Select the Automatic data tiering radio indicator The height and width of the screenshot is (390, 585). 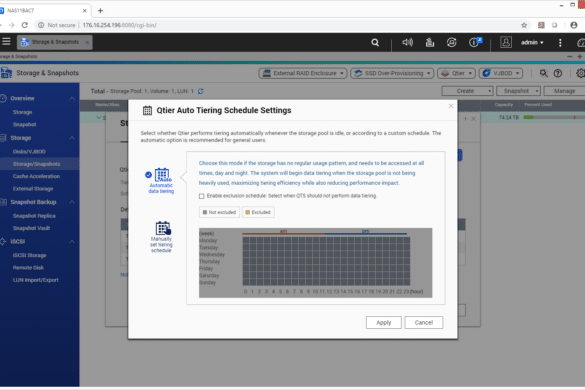coord(148,174)
